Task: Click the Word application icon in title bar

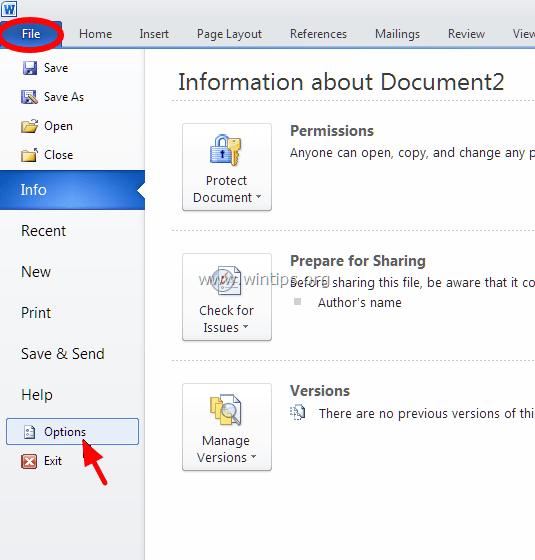Action: (9, 9)
